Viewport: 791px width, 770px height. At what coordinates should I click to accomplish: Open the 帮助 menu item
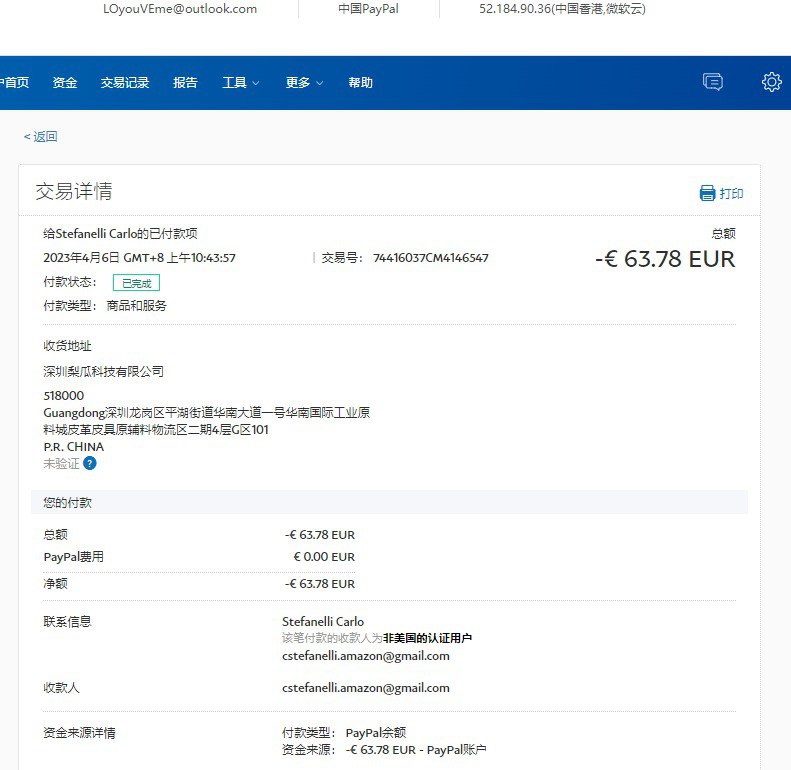(360, 83)
